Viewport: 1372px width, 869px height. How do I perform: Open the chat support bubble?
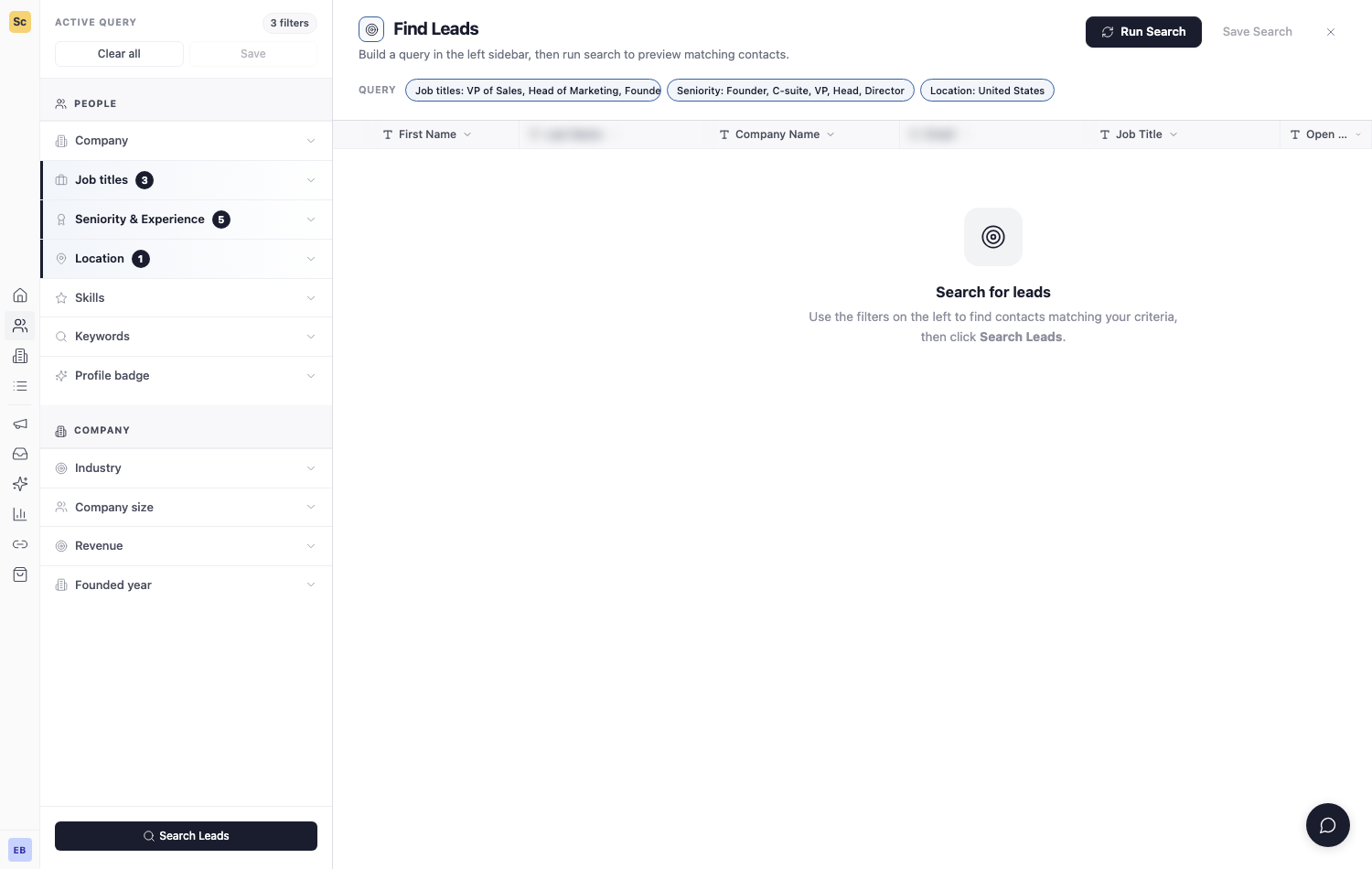1328,825
